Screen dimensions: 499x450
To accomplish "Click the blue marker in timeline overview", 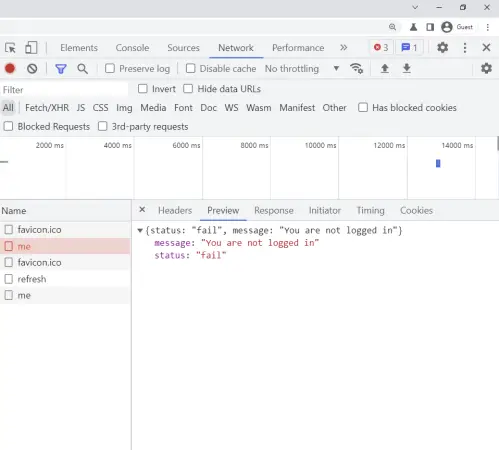I will (438, 163).
